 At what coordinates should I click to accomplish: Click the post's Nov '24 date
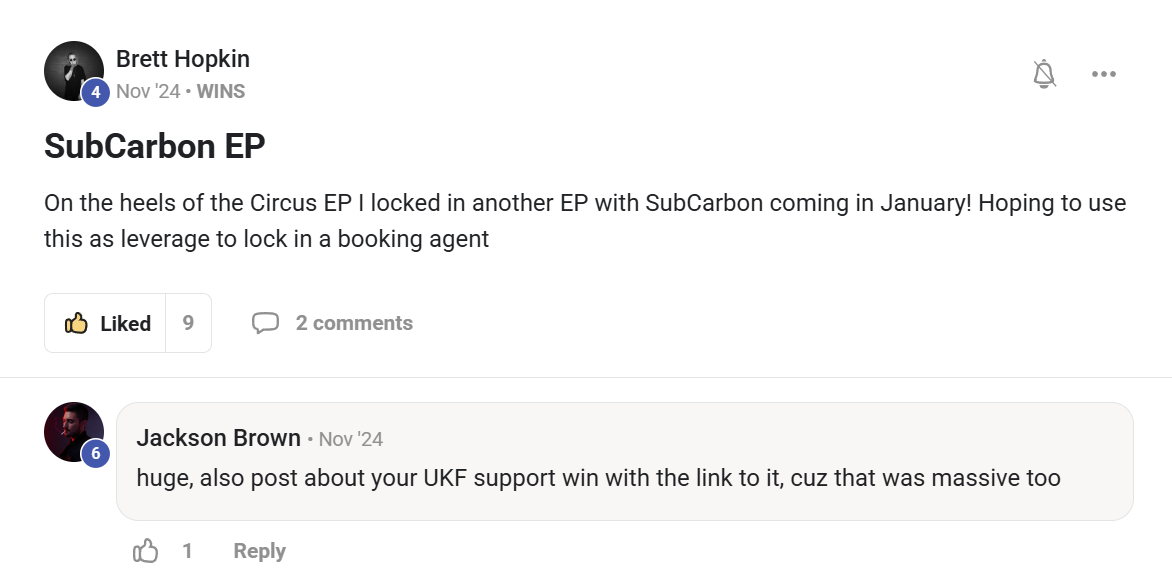click(148, 91)
